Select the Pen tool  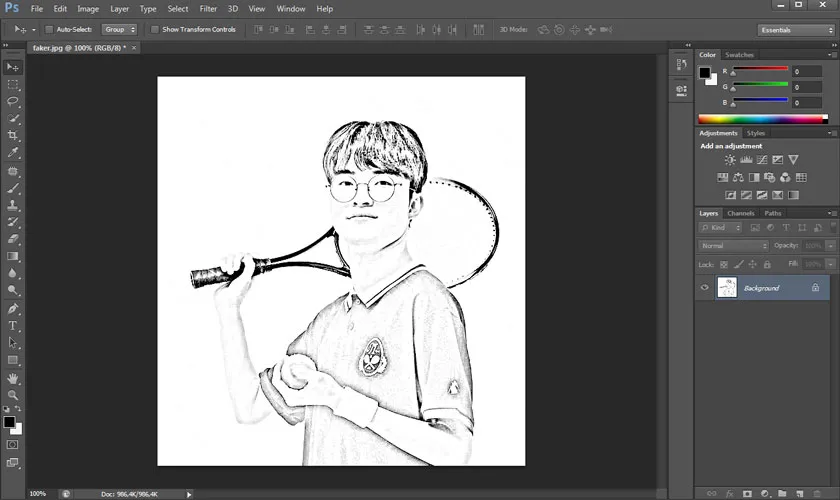click(x=13, y=309)
